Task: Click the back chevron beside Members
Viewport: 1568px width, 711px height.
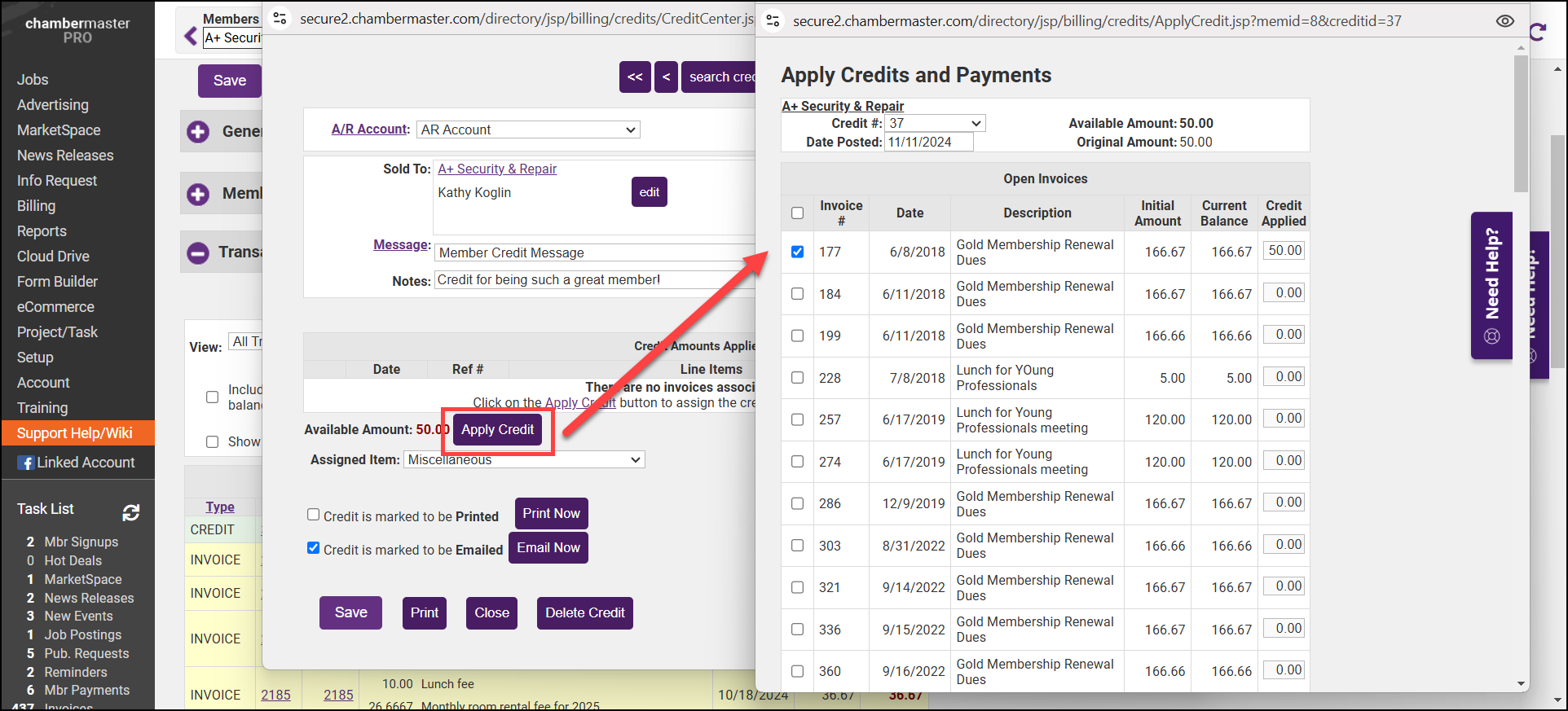Action: [191, 36]
